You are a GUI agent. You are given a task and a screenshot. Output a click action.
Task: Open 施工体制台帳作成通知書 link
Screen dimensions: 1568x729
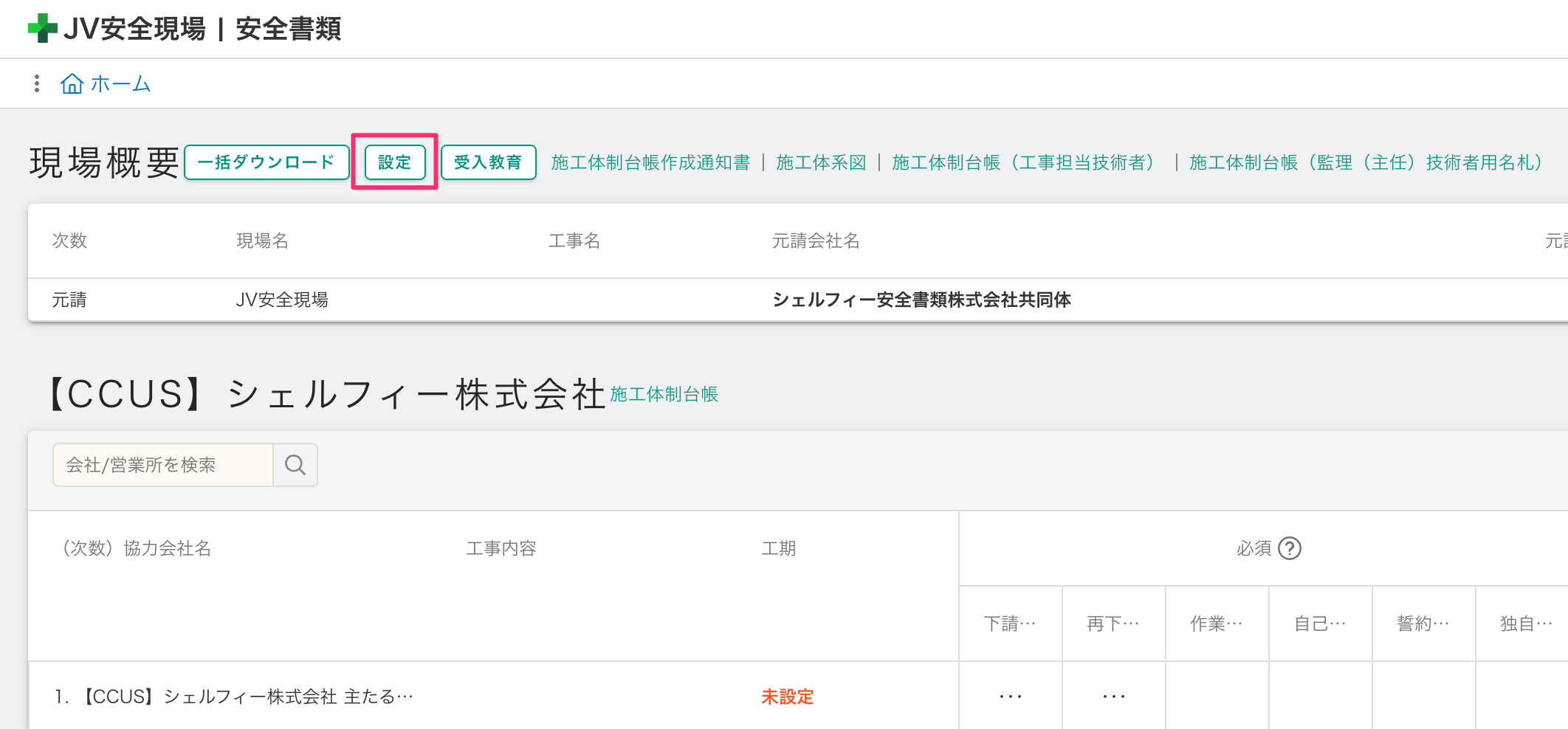pos(650,162)
